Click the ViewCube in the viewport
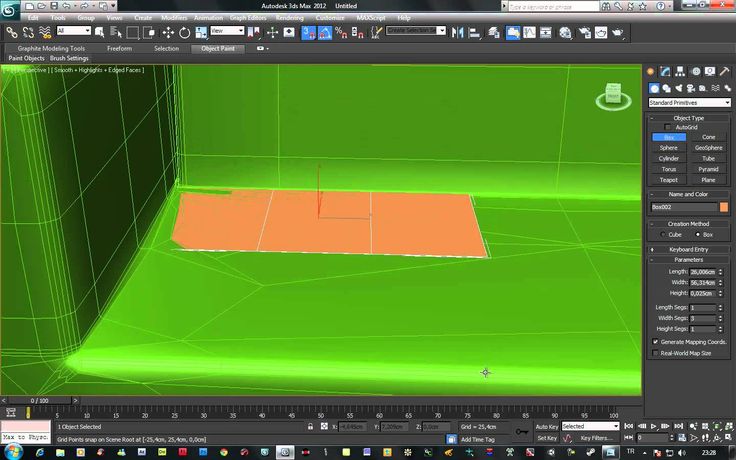Viewport: 736px width, 460px height. point(610,97)
